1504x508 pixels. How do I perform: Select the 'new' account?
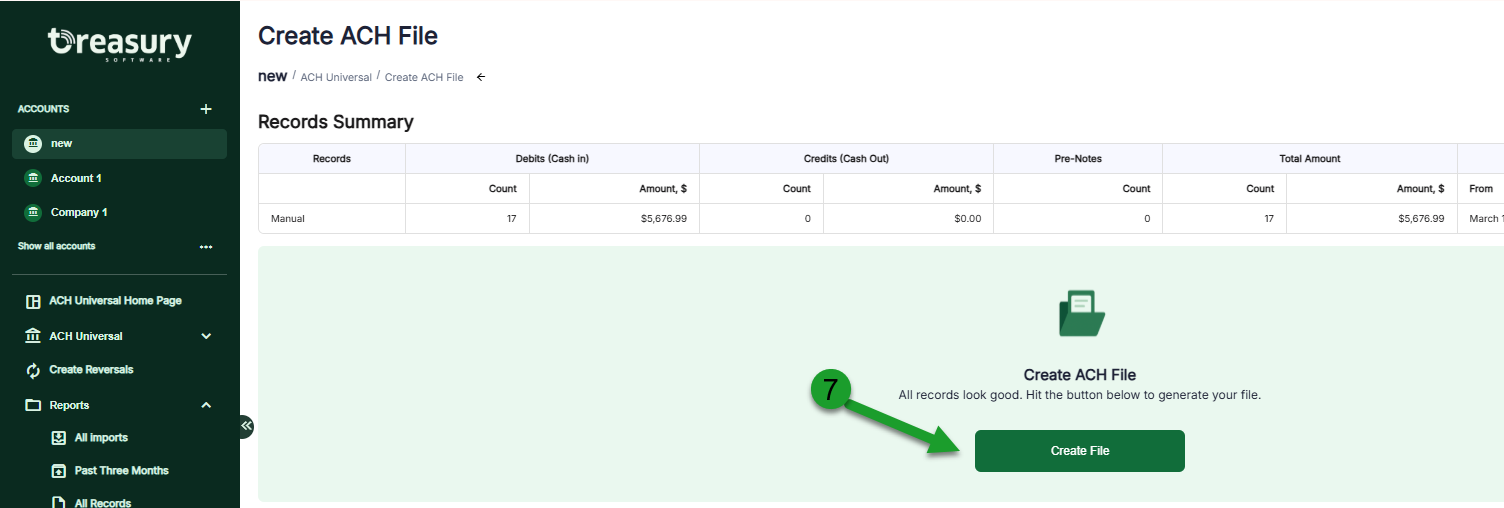pyautogui.click(x=62, y=144)
